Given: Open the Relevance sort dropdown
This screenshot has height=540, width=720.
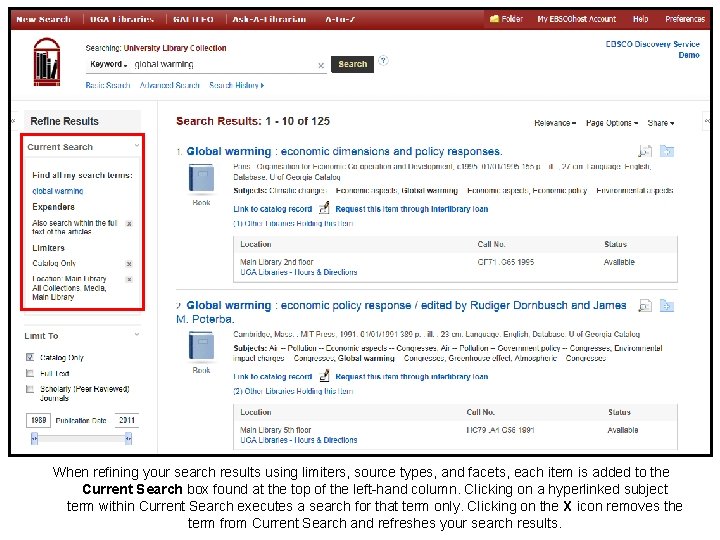Looking at the screenshot, I should point(555,123).
